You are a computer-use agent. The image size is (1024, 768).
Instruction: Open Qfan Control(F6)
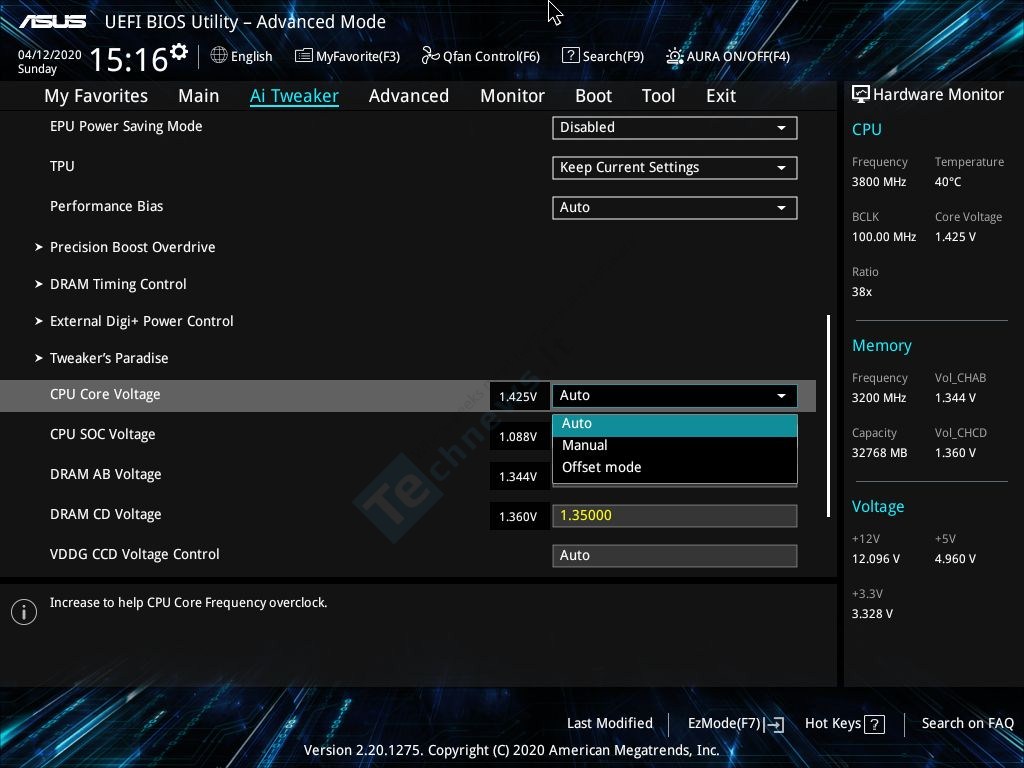481,56
